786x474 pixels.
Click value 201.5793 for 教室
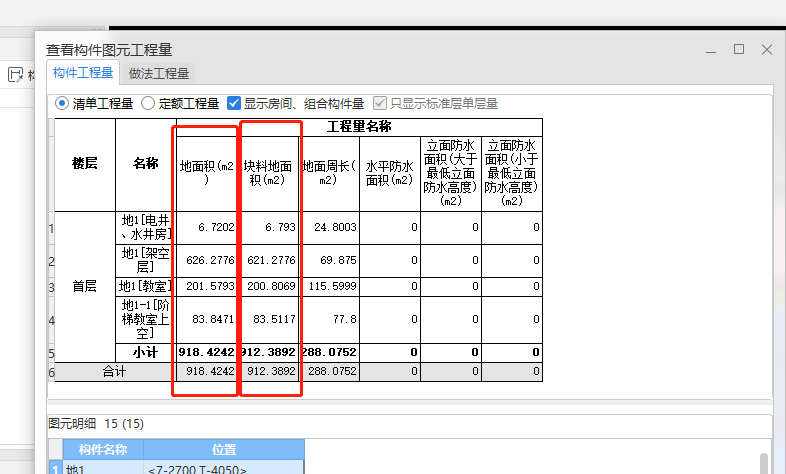207,287
